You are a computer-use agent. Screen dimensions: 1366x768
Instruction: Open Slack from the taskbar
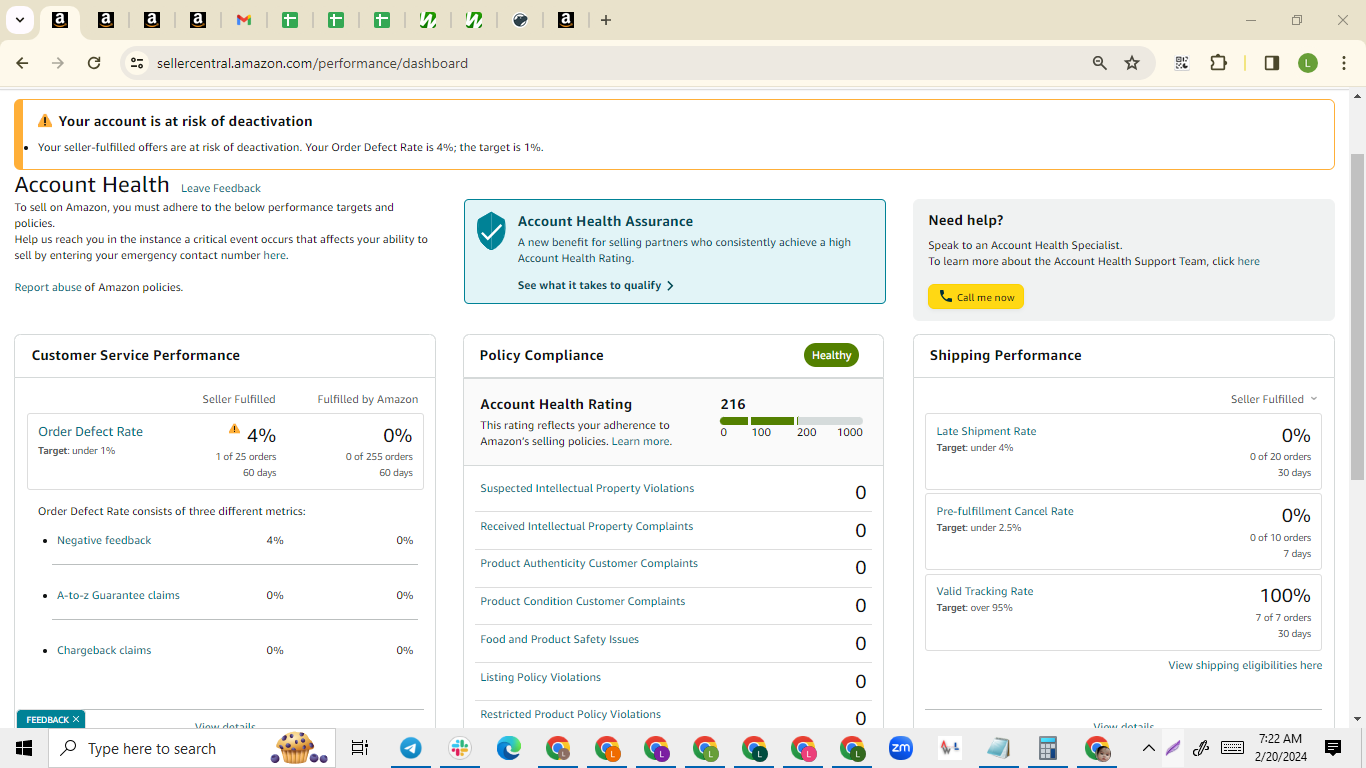[x=460, y=748]
